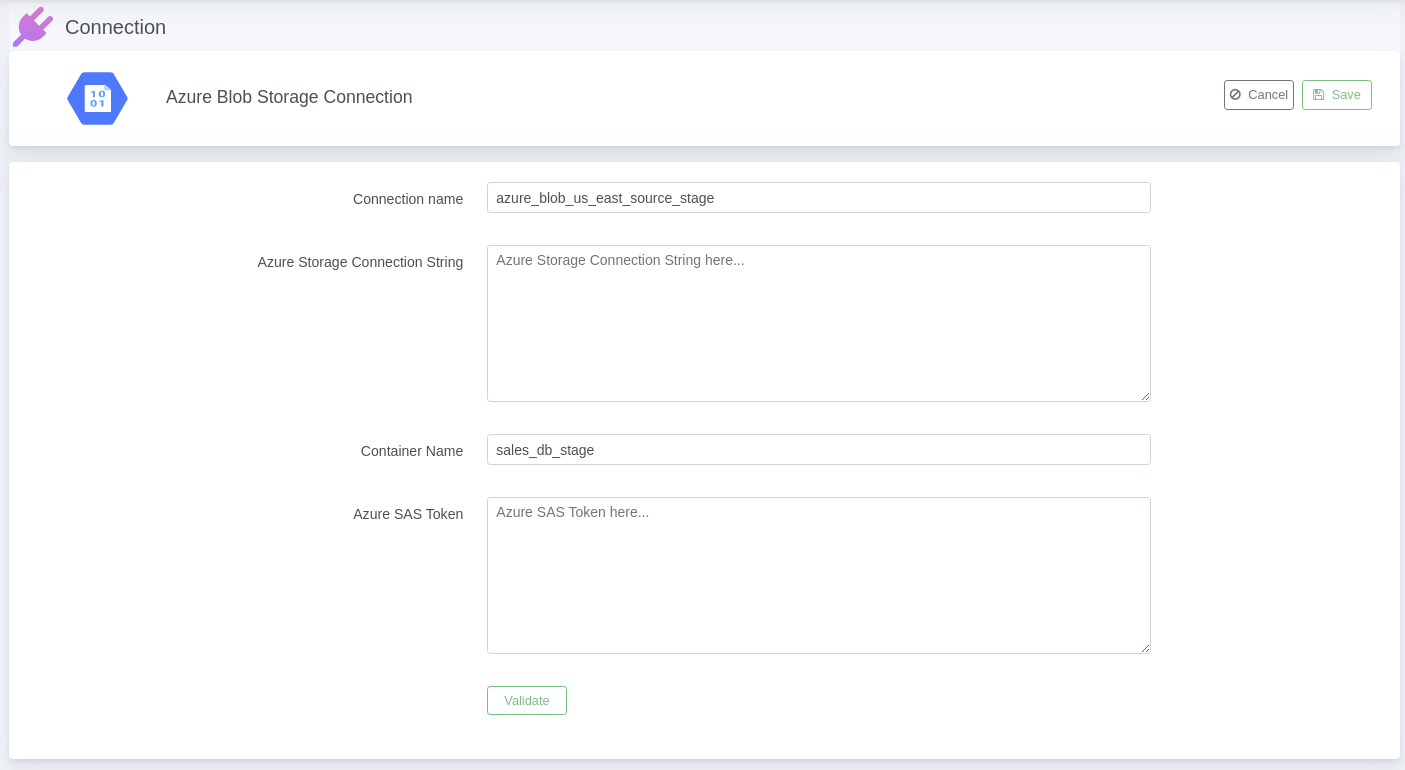This screenshot has width=1405, height=770.
Task: Click the Azure Blob Storage hexagon icon
Action: click(x=97, y=98)
